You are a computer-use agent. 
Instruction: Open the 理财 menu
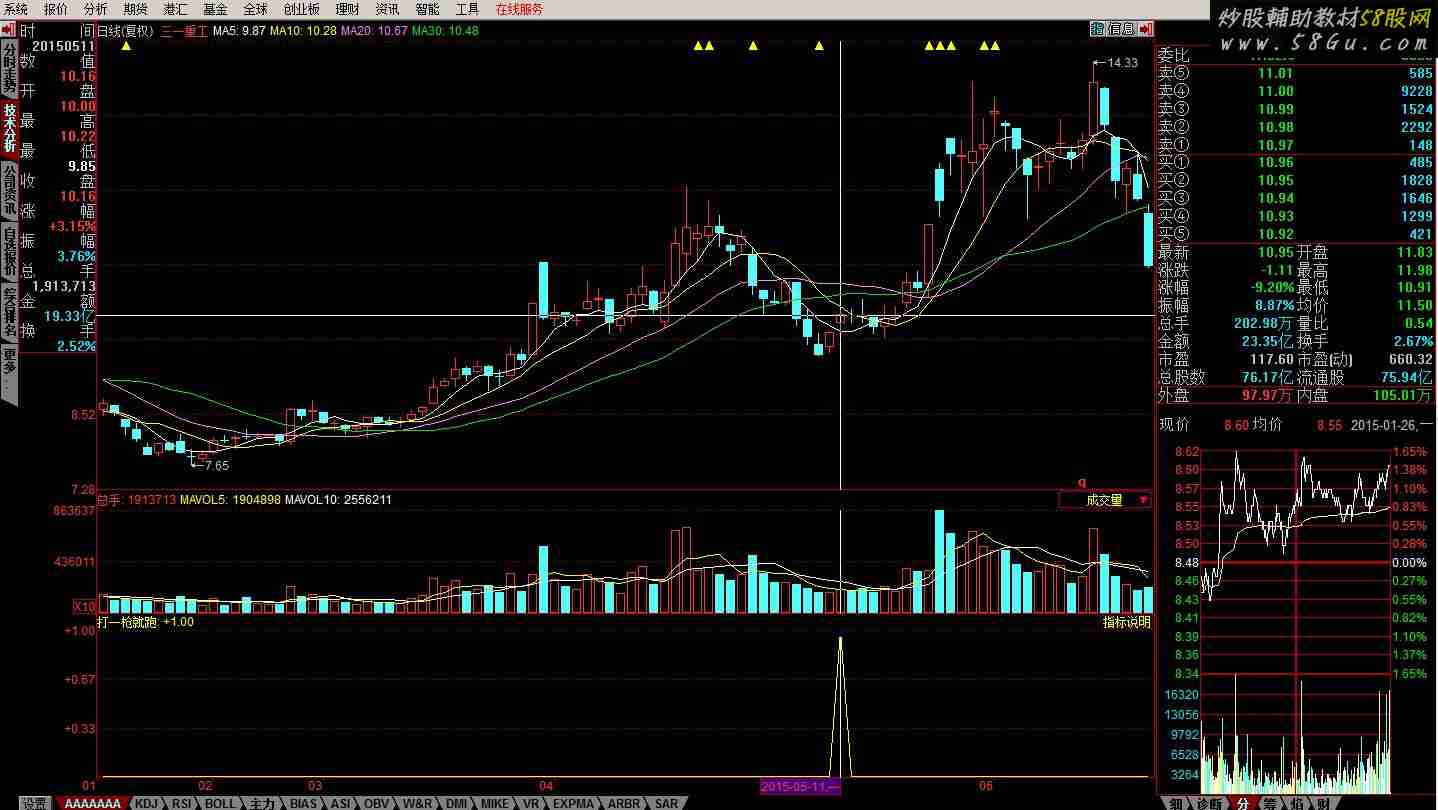(347, 9)
